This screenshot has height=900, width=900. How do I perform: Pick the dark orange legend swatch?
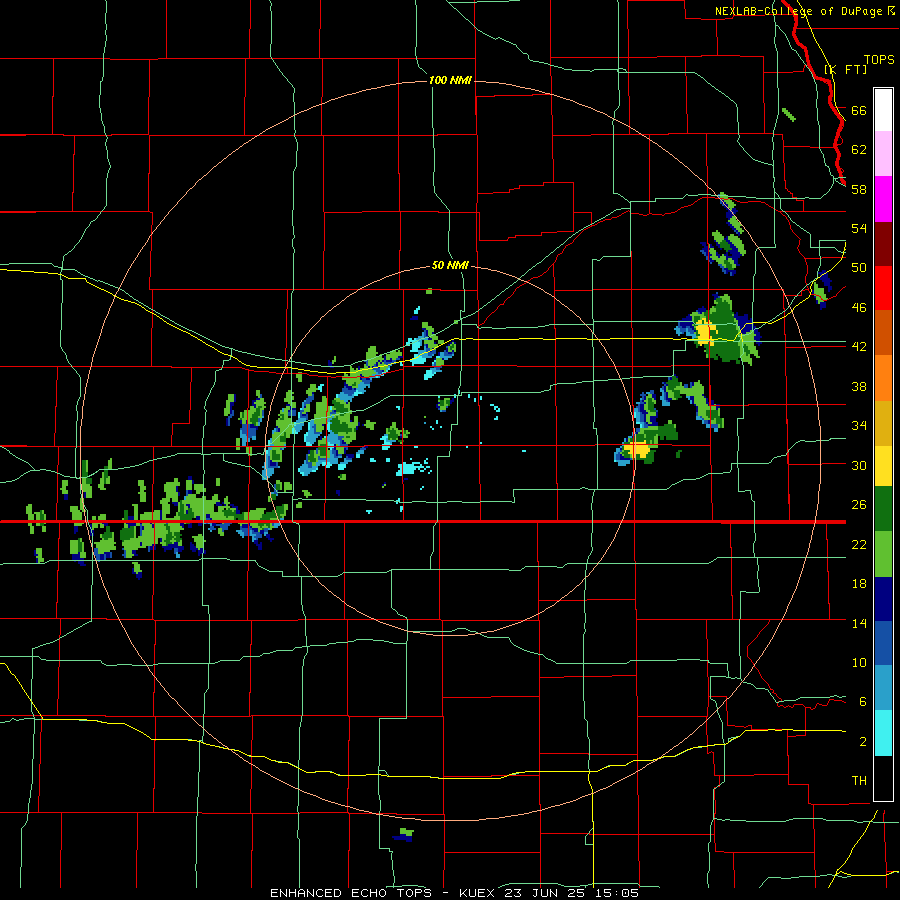tap(883, 332)
